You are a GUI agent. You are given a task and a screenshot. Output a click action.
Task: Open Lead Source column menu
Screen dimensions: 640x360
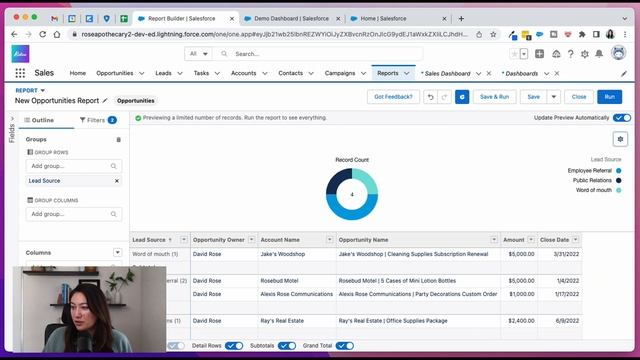click(x=184, y=240)
